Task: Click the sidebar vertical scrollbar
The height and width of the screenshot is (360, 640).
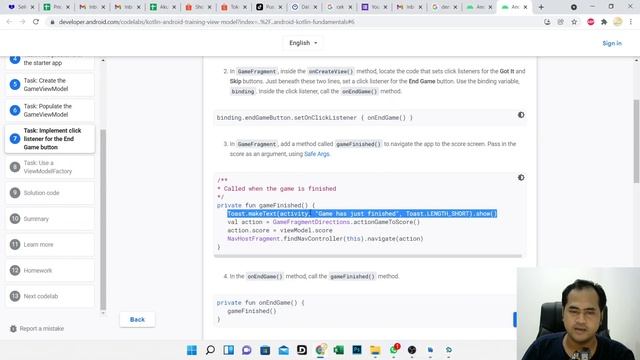Action: click(x=103, y=220)
